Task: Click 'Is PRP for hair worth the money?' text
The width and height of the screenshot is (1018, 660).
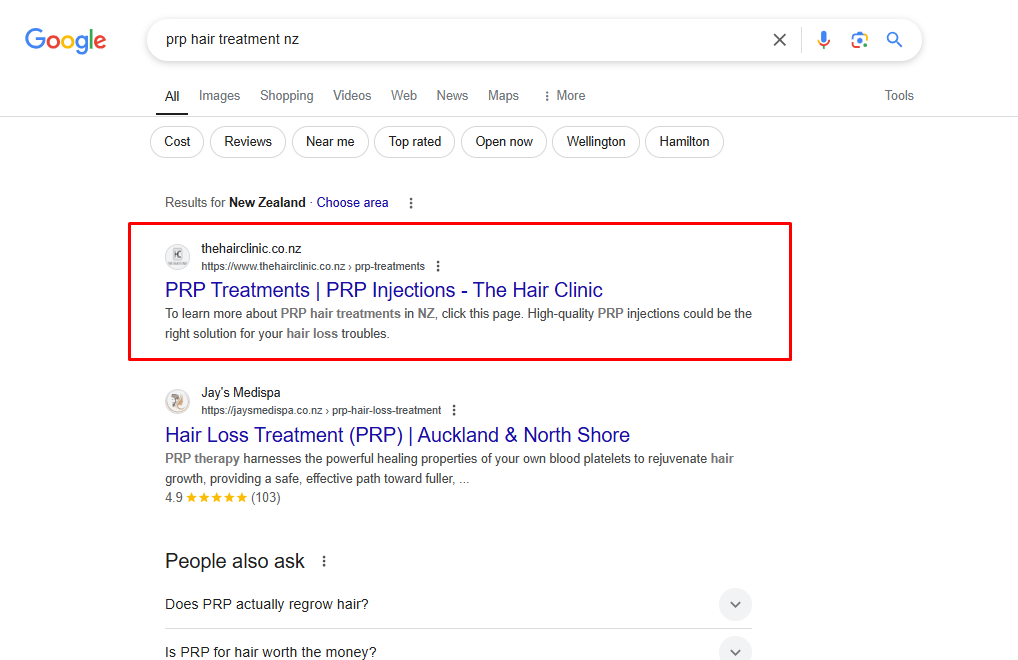Action: pos(271,652)
